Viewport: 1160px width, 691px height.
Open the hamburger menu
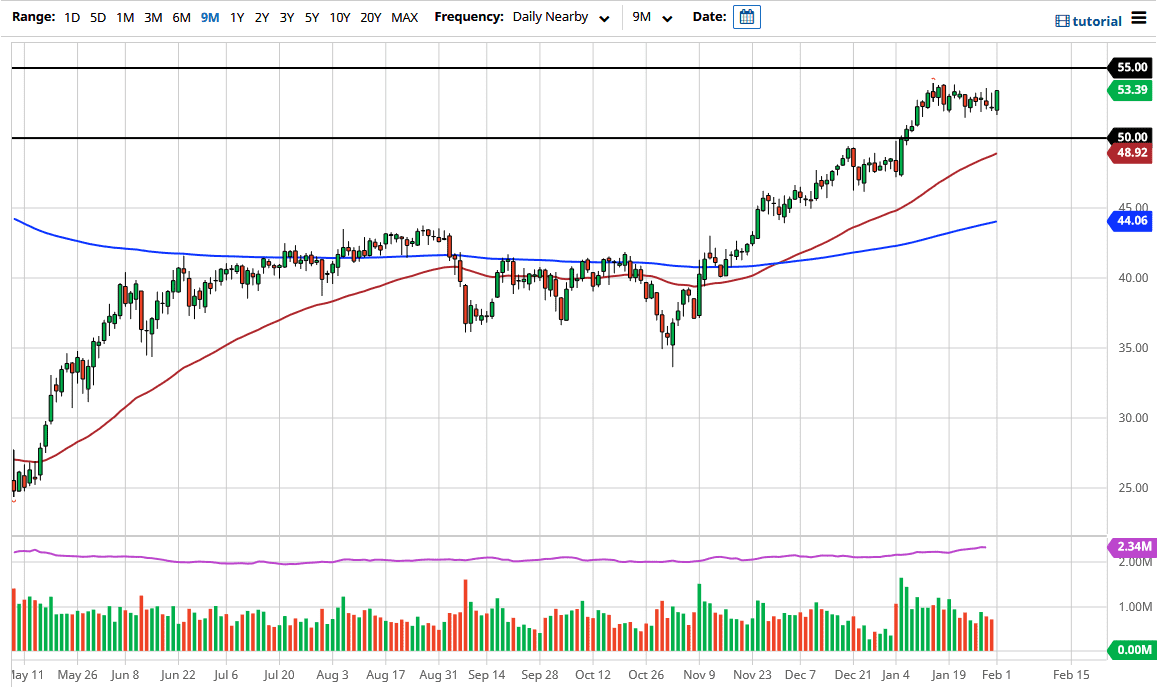1139,17
